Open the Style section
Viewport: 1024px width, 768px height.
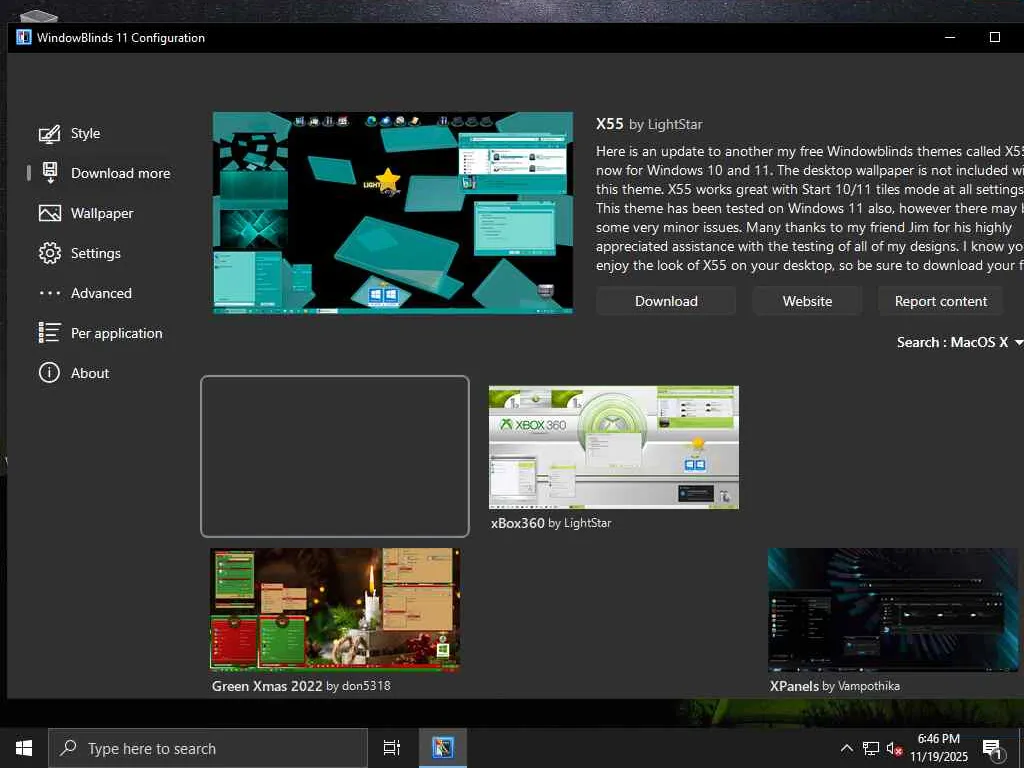tap(86, 133)
